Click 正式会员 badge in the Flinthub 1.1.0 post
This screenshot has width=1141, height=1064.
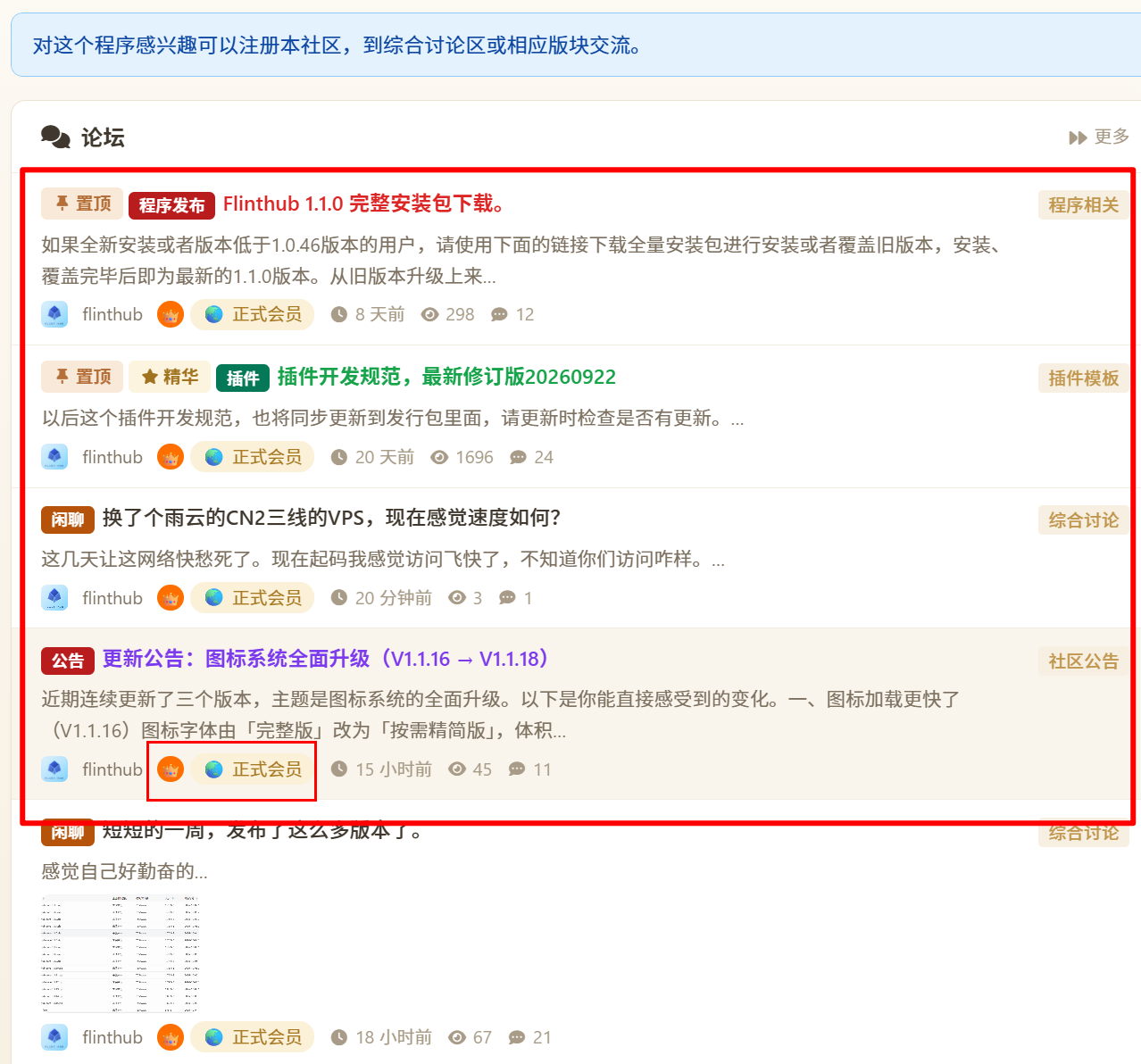coord(253,314)
